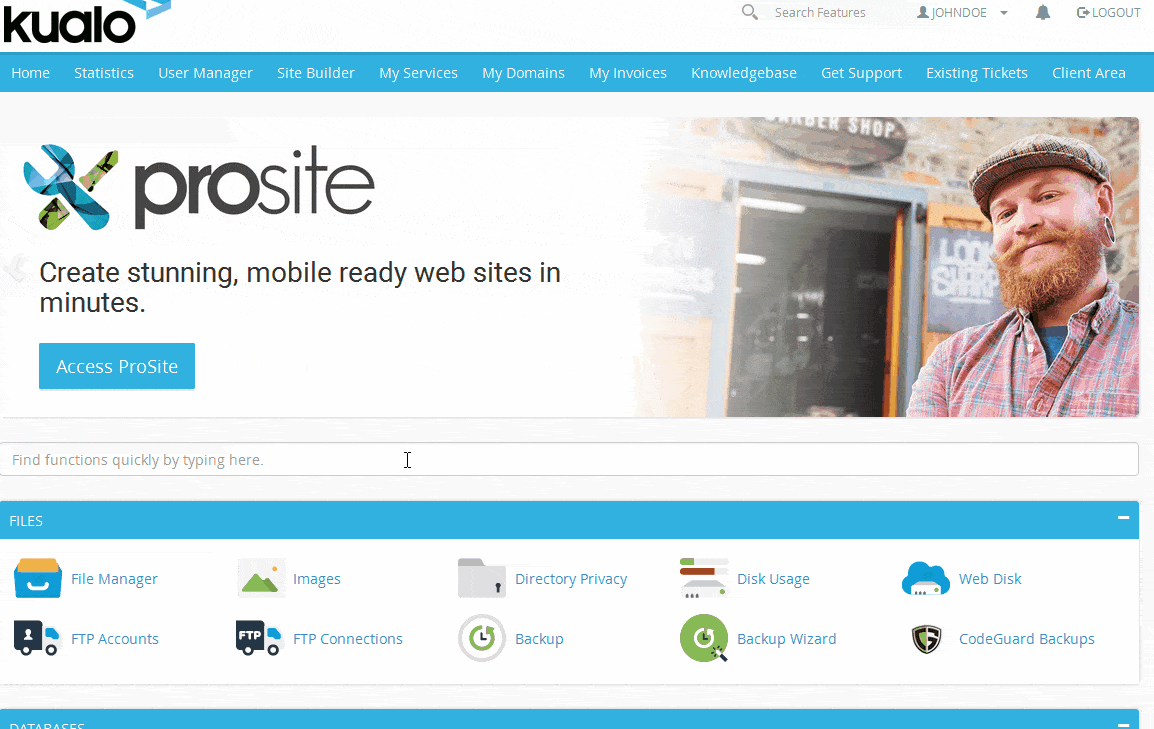The image size is (1154, 729).
Task: Collapse the Files section
Action: click(x=1123, y=519)
